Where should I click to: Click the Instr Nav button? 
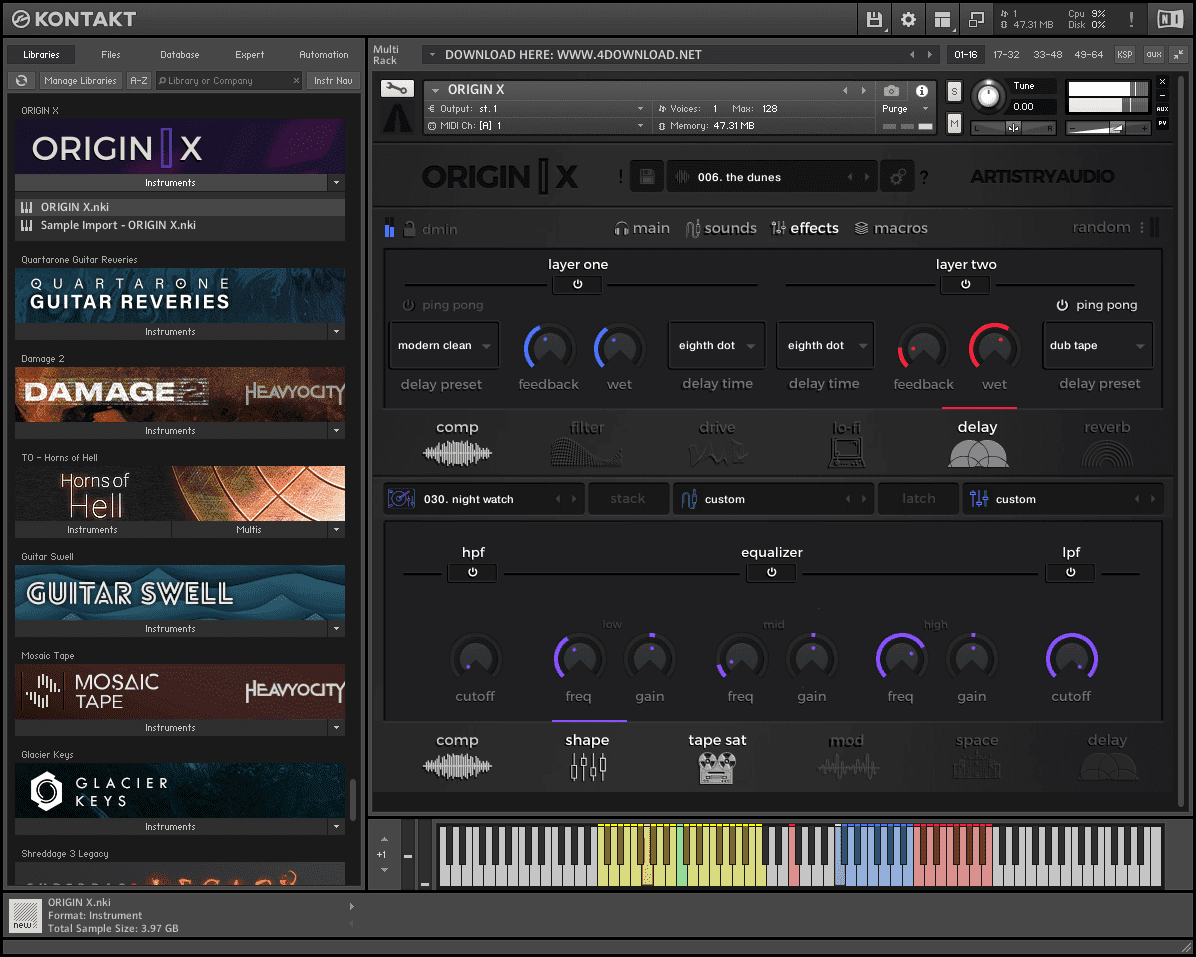click(333, 80)
